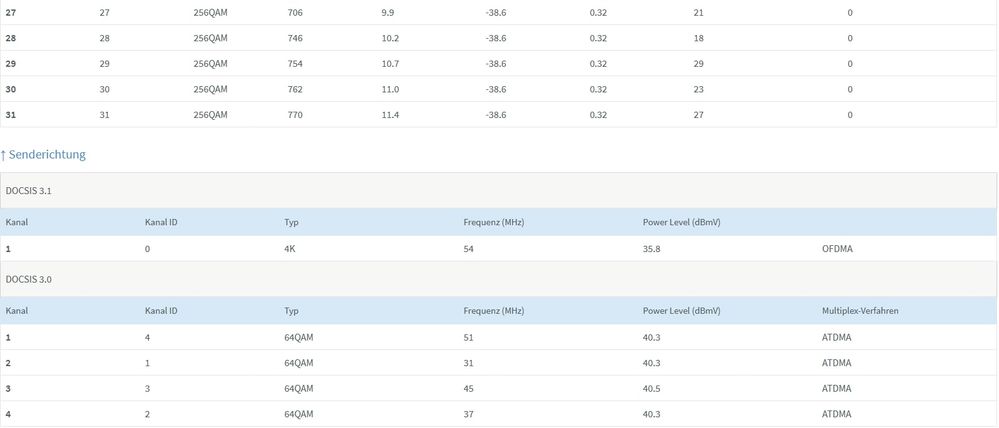Click Kanal ID header in DOCSIS 3.0 table
Viewport: 999px width, 428px height.
coord(161,311)
